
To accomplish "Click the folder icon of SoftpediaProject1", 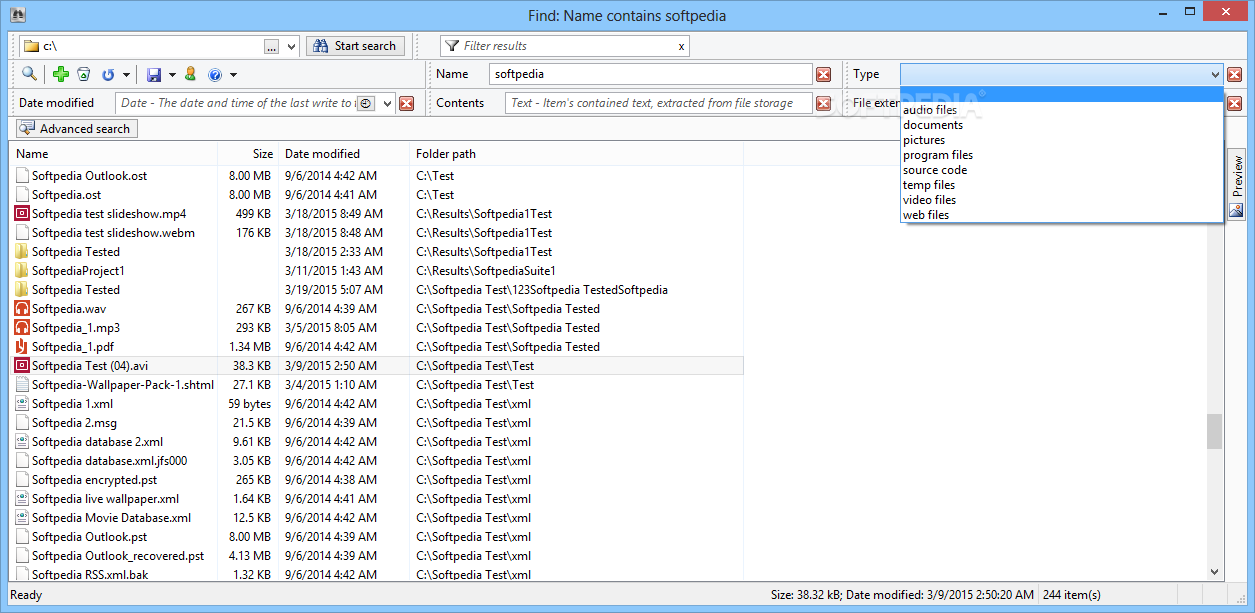I will 22,270.
